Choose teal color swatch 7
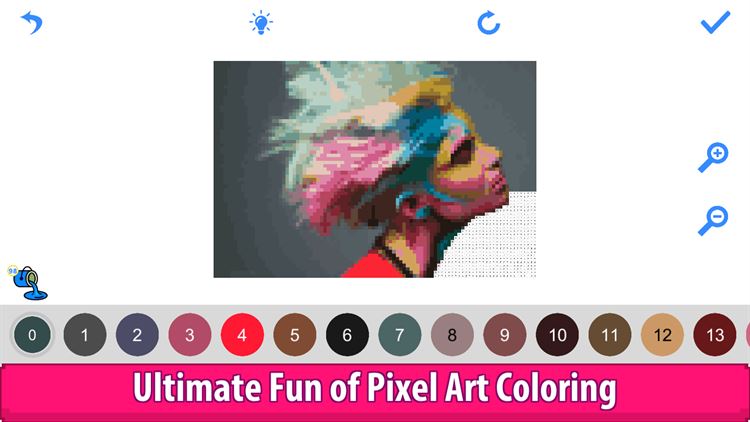 400,334
